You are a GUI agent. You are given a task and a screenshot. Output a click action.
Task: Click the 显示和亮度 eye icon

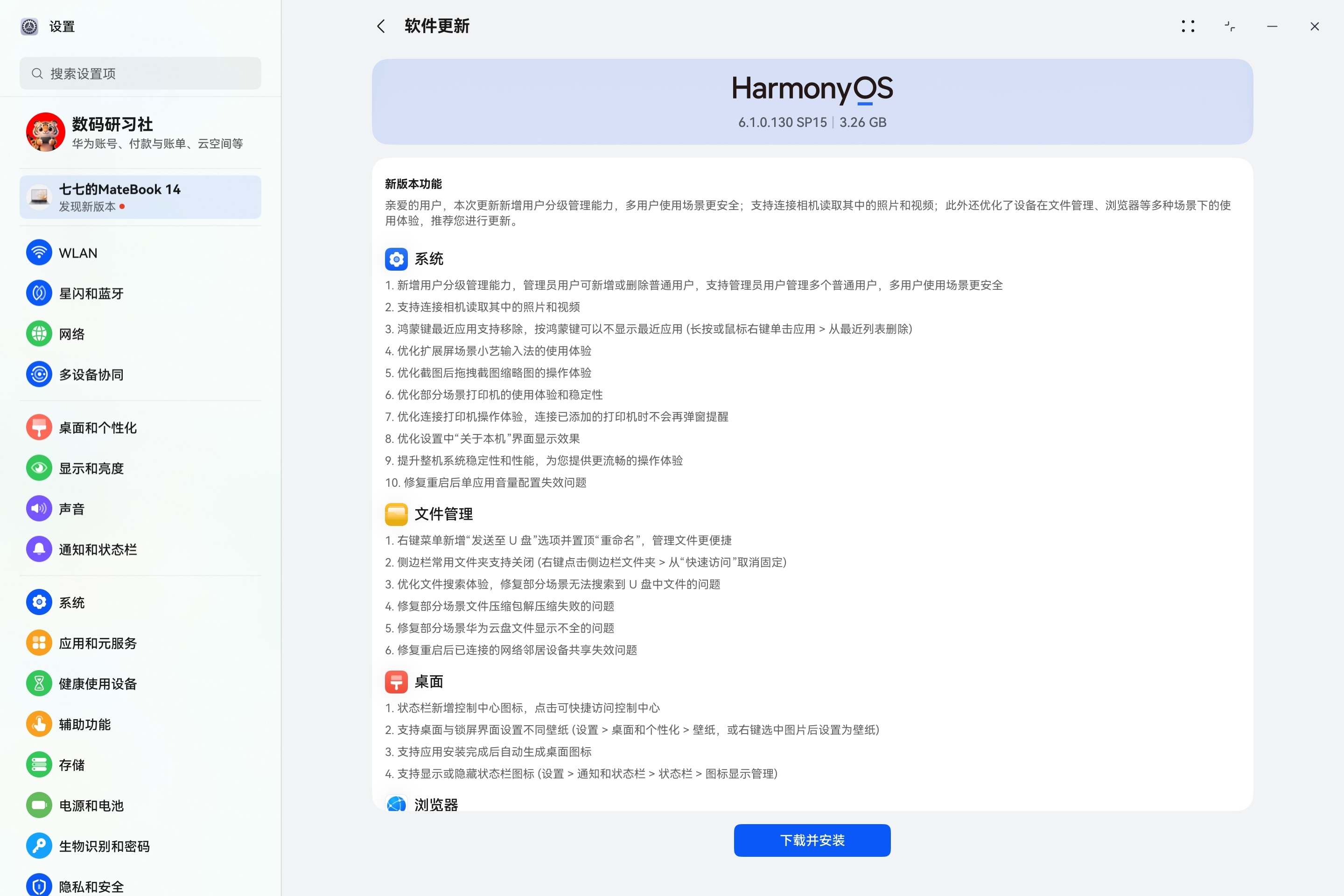point(39,468)
